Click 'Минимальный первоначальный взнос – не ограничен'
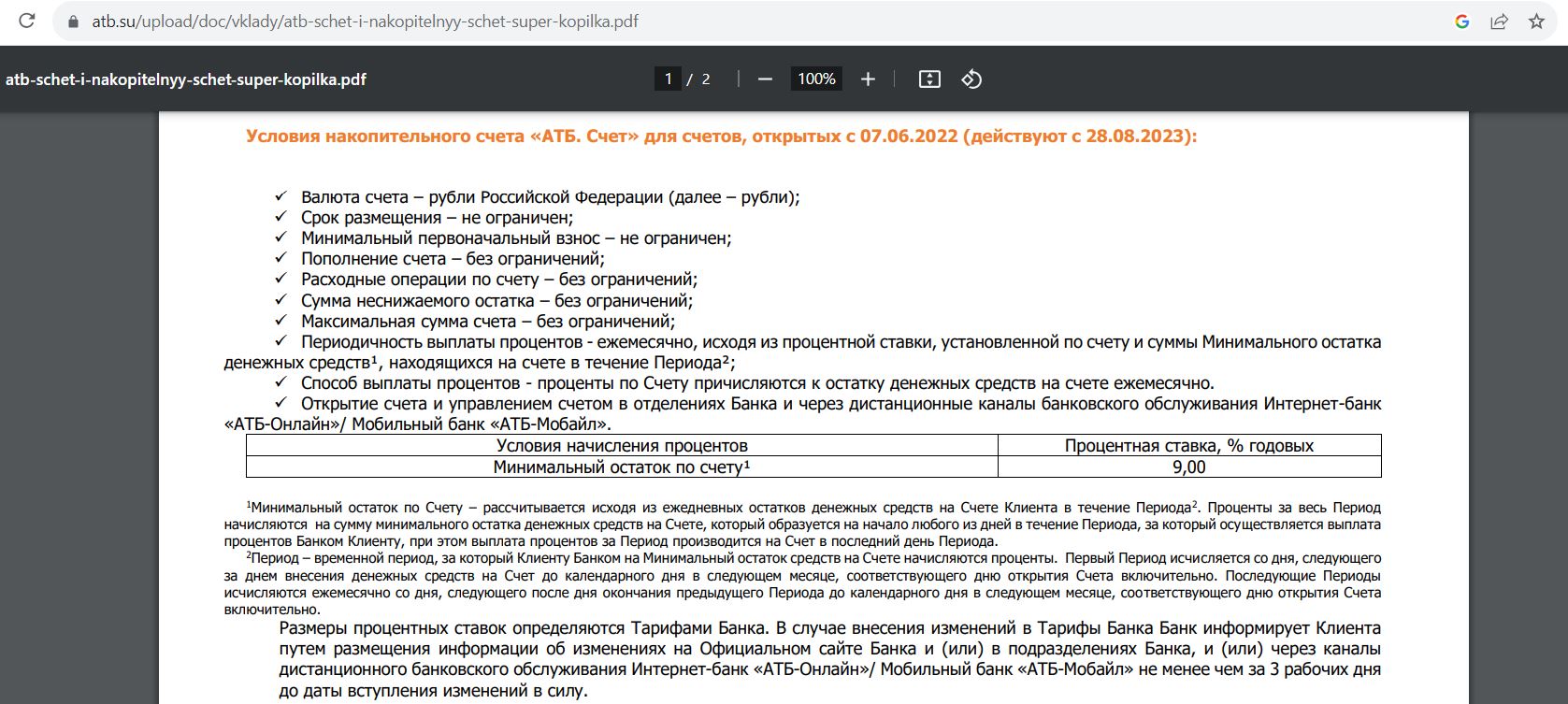The width and height of the screenshot is (1568, 704). point(516,238)
